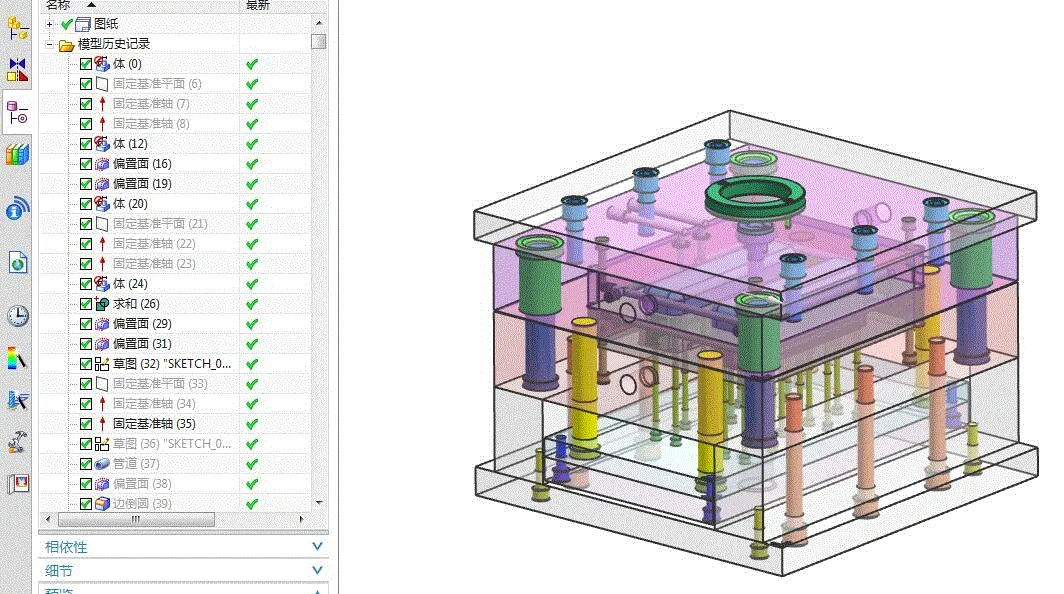1064x594 pixels.
Task: Uncheck the 体 (0) feature checkbox
Action: click(x=86, y=64)
